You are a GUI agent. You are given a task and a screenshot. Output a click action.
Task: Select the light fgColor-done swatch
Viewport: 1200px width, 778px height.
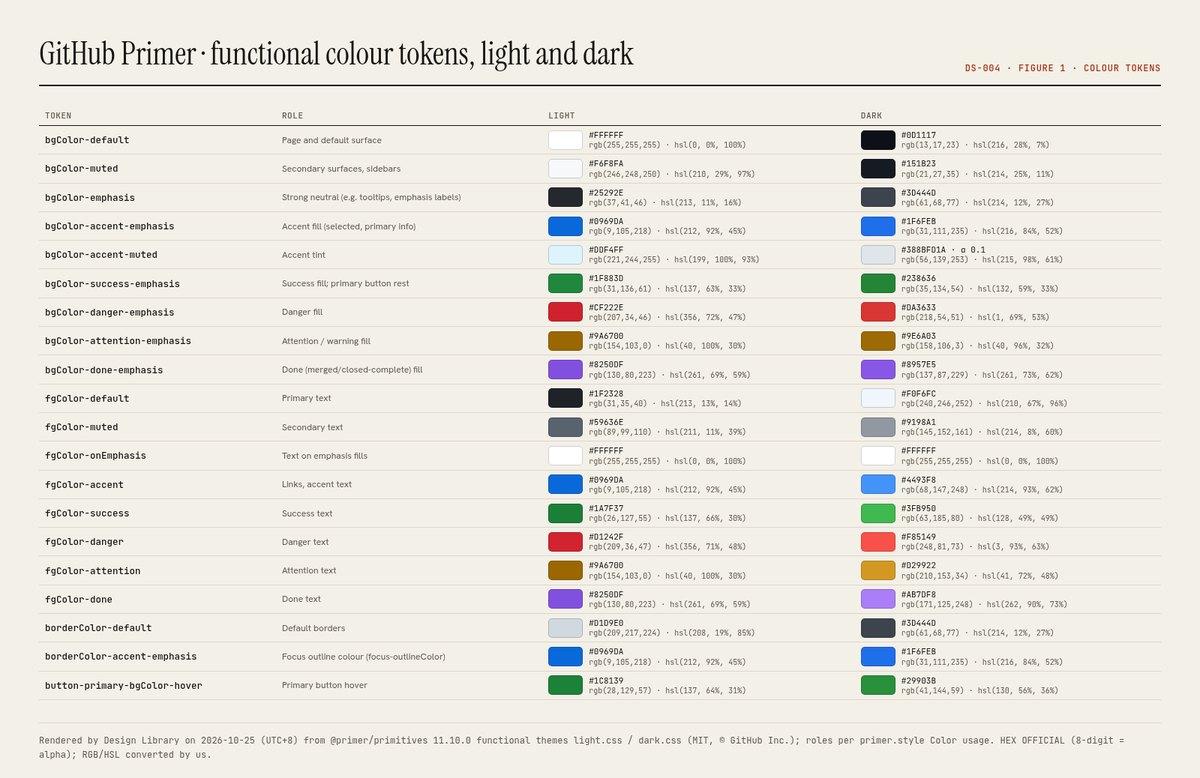pyautogui.click(x=565, y=599)
